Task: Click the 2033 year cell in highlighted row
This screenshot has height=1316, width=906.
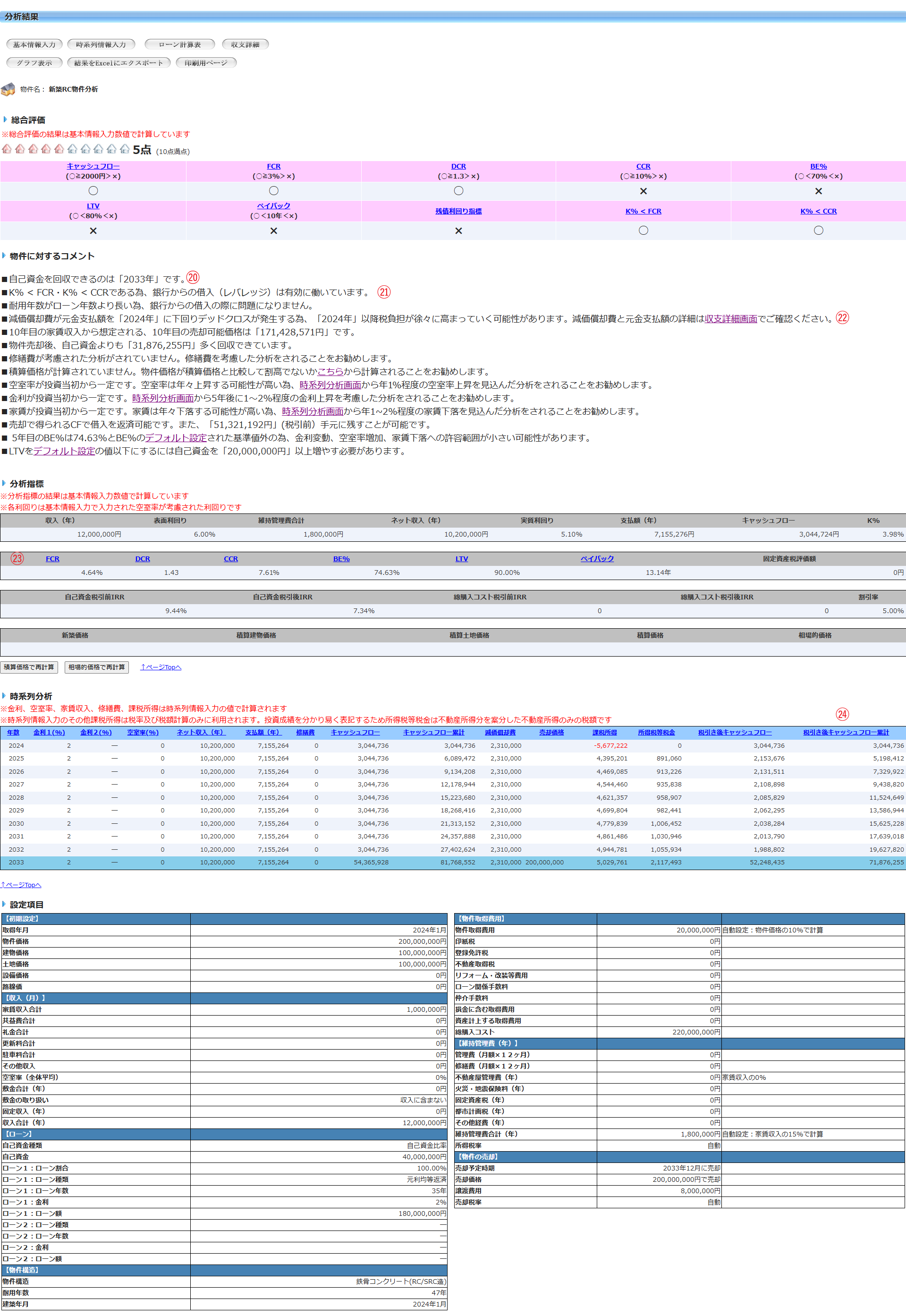Action: 17,862
